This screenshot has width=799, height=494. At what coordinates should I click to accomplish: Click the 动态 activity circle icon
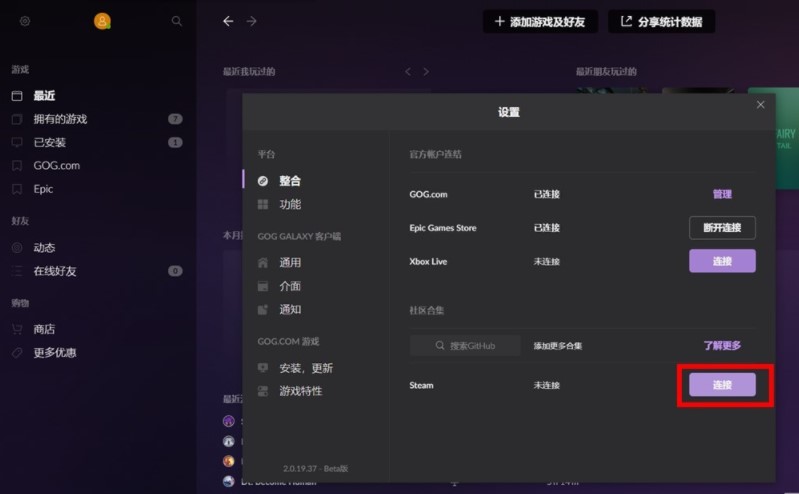click(x=17, y=248)
